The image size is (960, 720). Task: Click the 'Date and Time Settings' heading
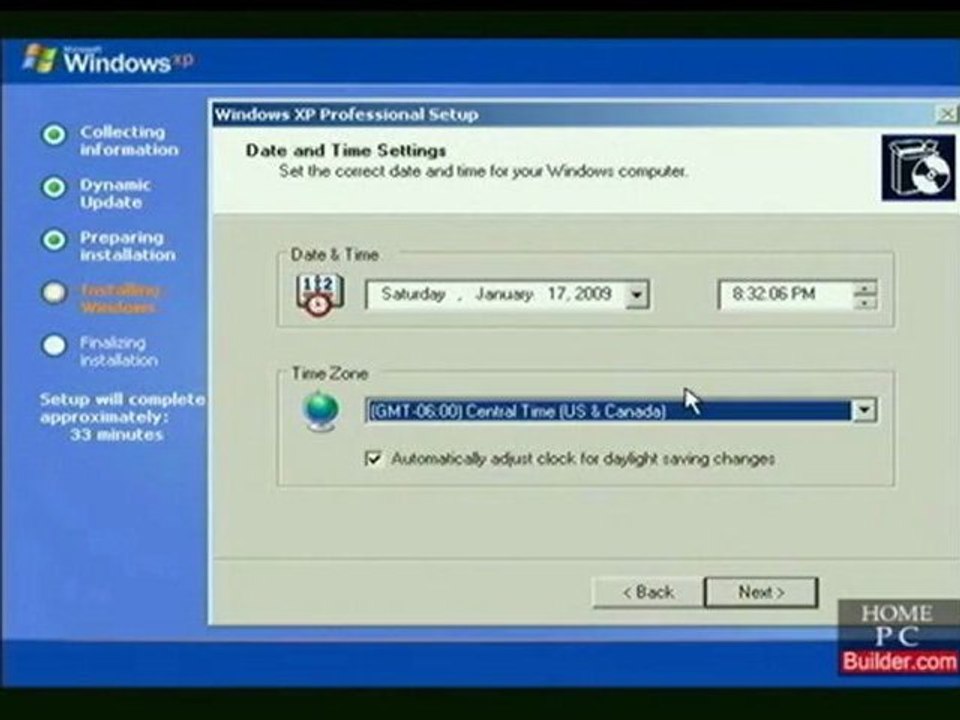coord(346,151)
